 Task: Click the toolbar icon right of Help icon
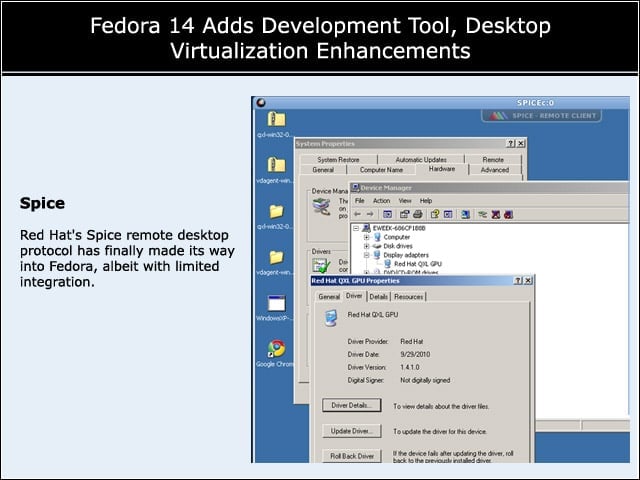(x=448, y=214)
